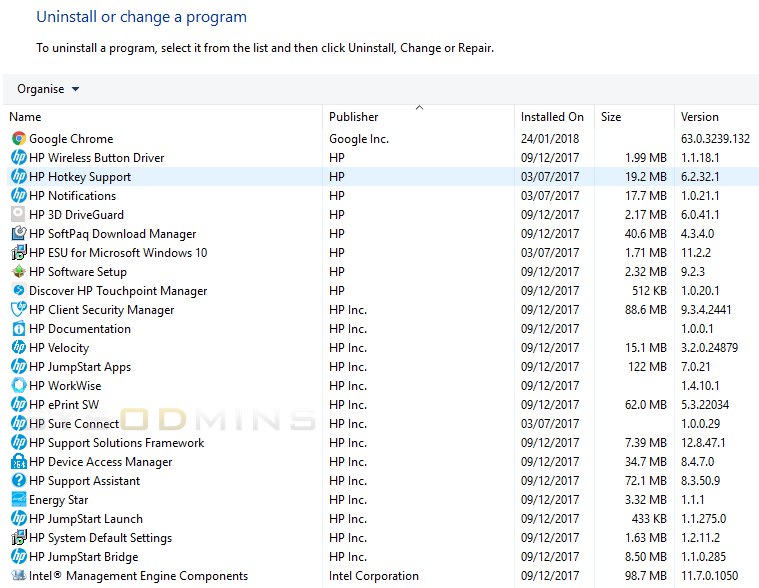Click the HP JumpStart Launch icon

point(18,518)
